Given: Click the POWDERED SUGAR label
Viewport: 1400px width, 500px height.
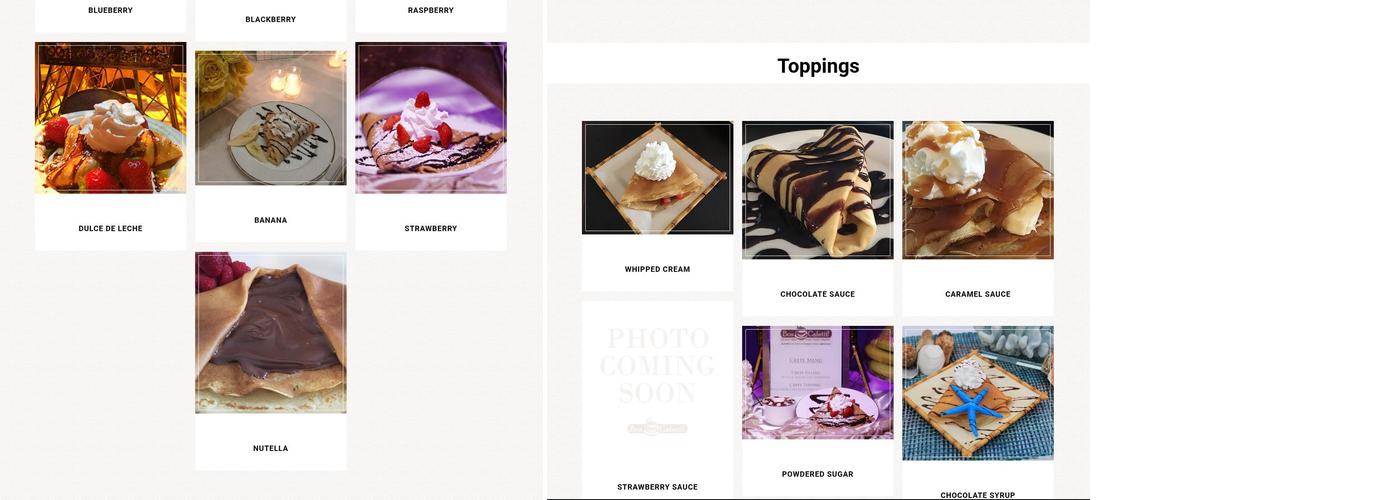Looking at the screenshot, I should pyautogui.click(x=818, y=474).
